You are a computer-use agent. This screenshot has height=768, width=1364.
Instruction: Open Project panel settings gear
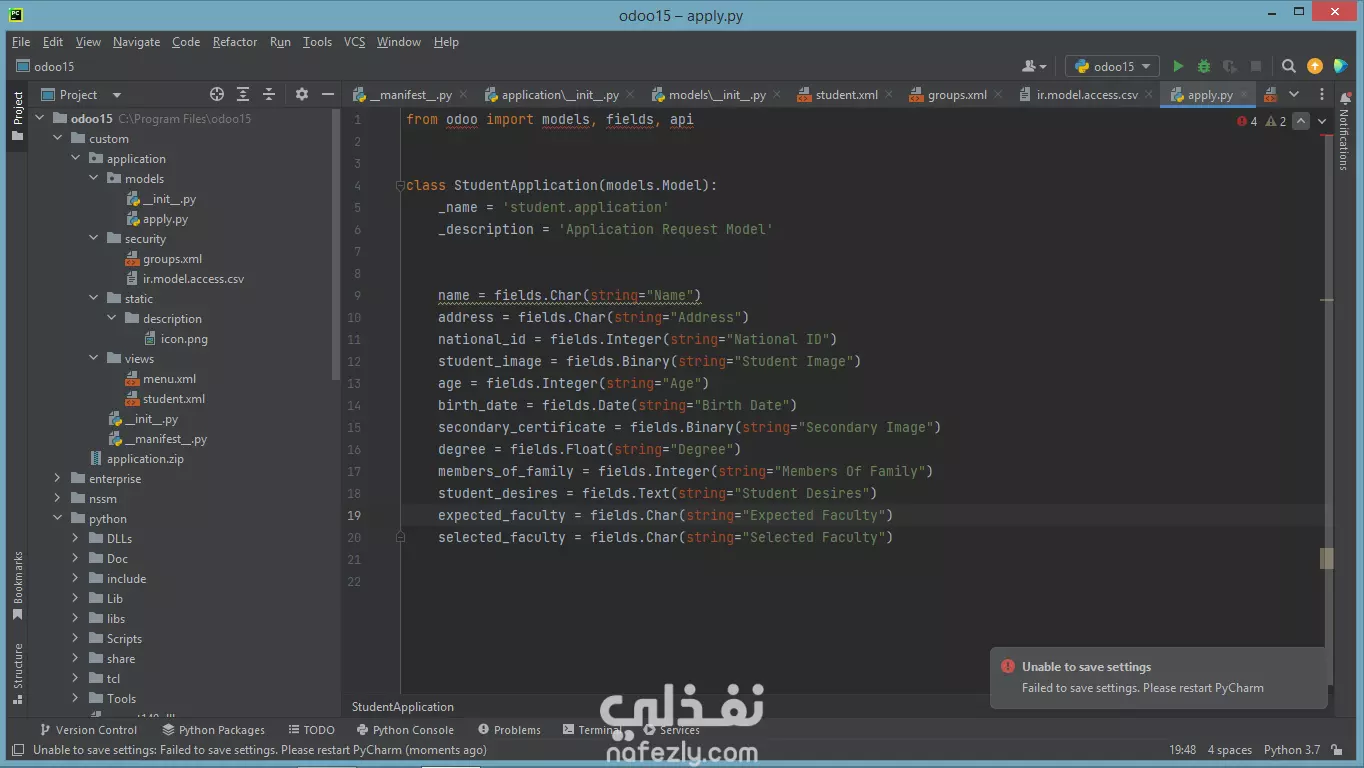pos(302,93)
